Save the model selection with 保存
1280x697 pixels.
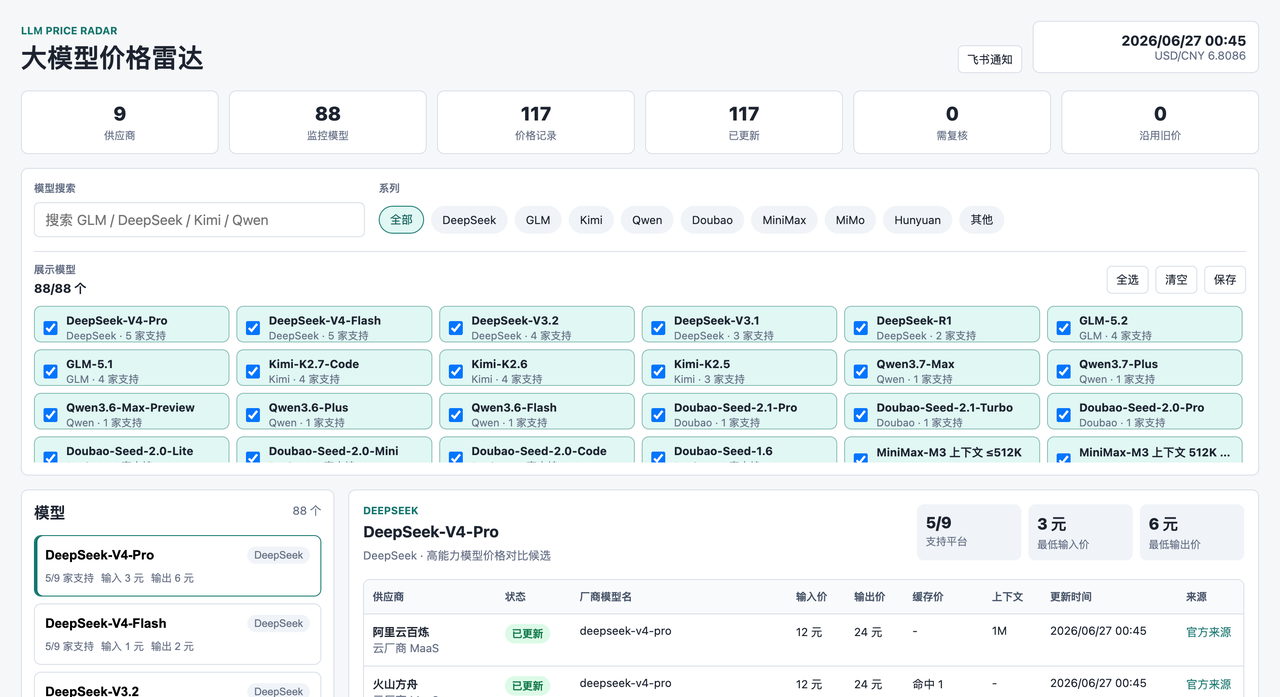pyautogui.click(x=1225, y=280)
